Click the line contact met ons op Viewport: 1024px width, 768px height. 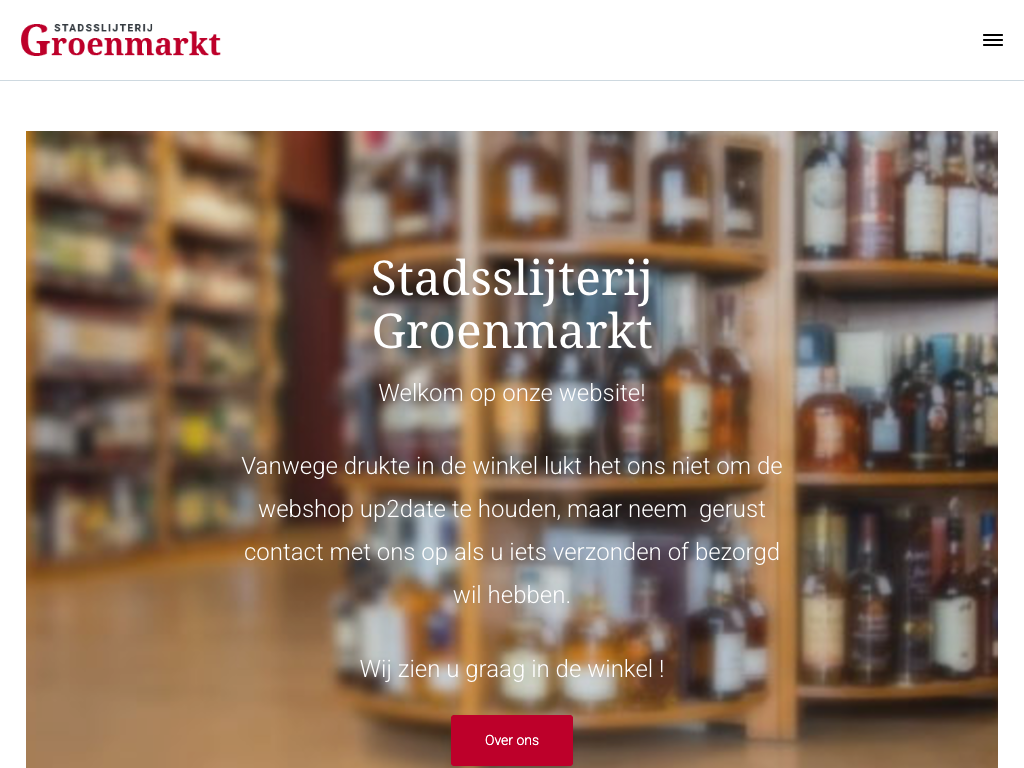[x=511, y=552]
